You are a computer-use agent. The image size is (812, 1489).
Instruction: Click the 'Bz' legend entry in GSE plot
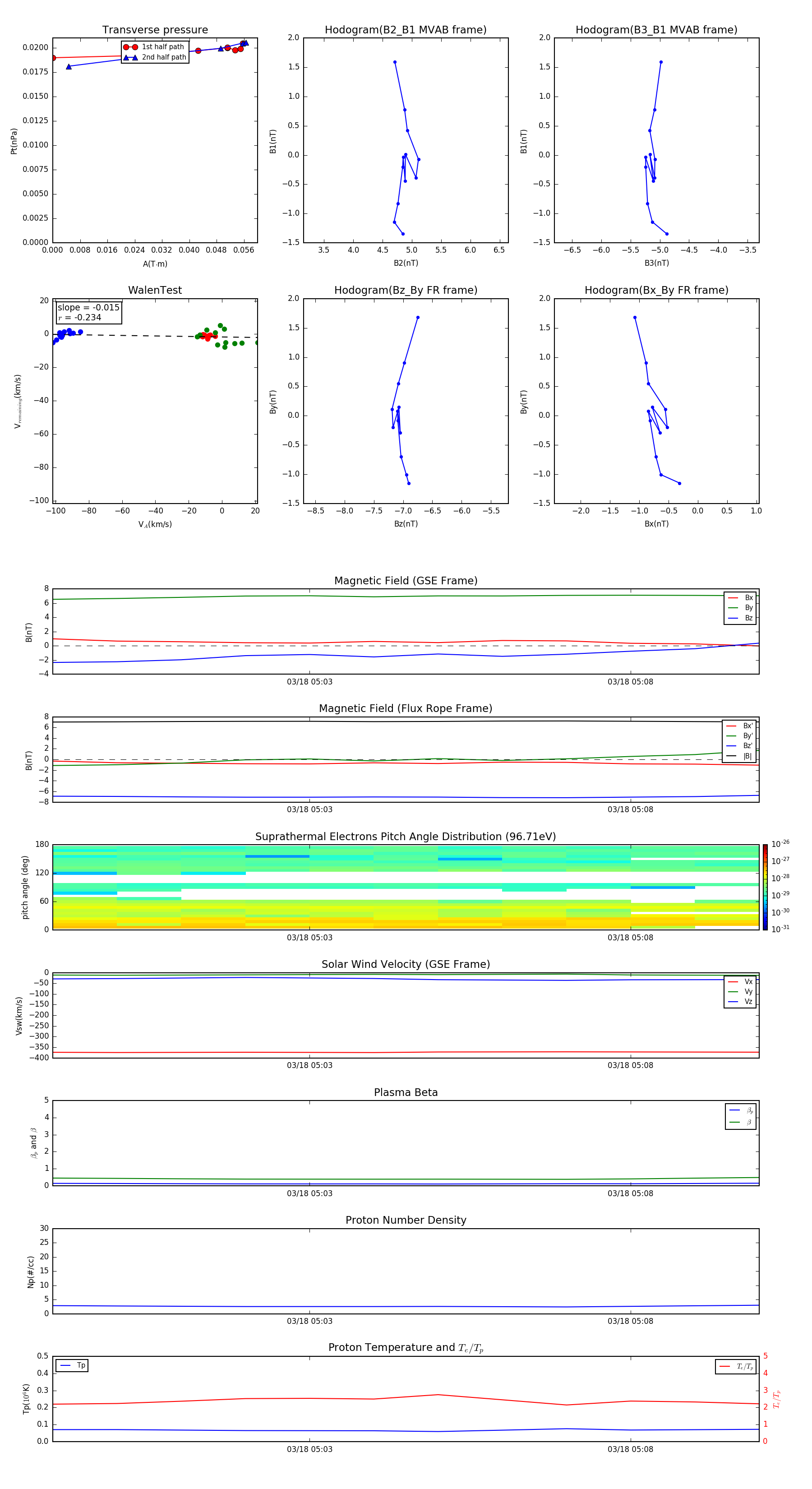tap(740, 618)
